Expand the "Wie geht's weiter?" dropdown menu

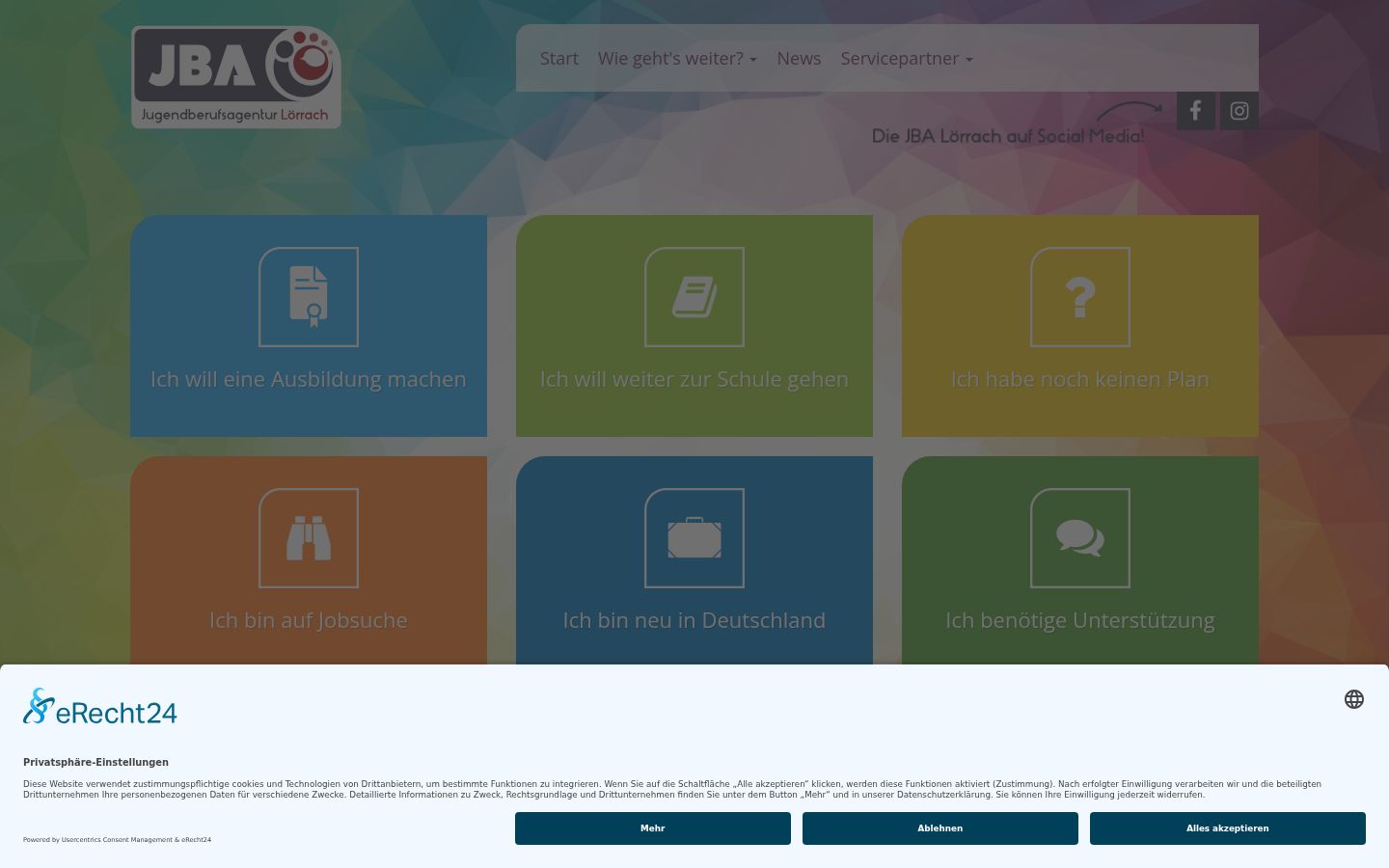pos(677,59)
